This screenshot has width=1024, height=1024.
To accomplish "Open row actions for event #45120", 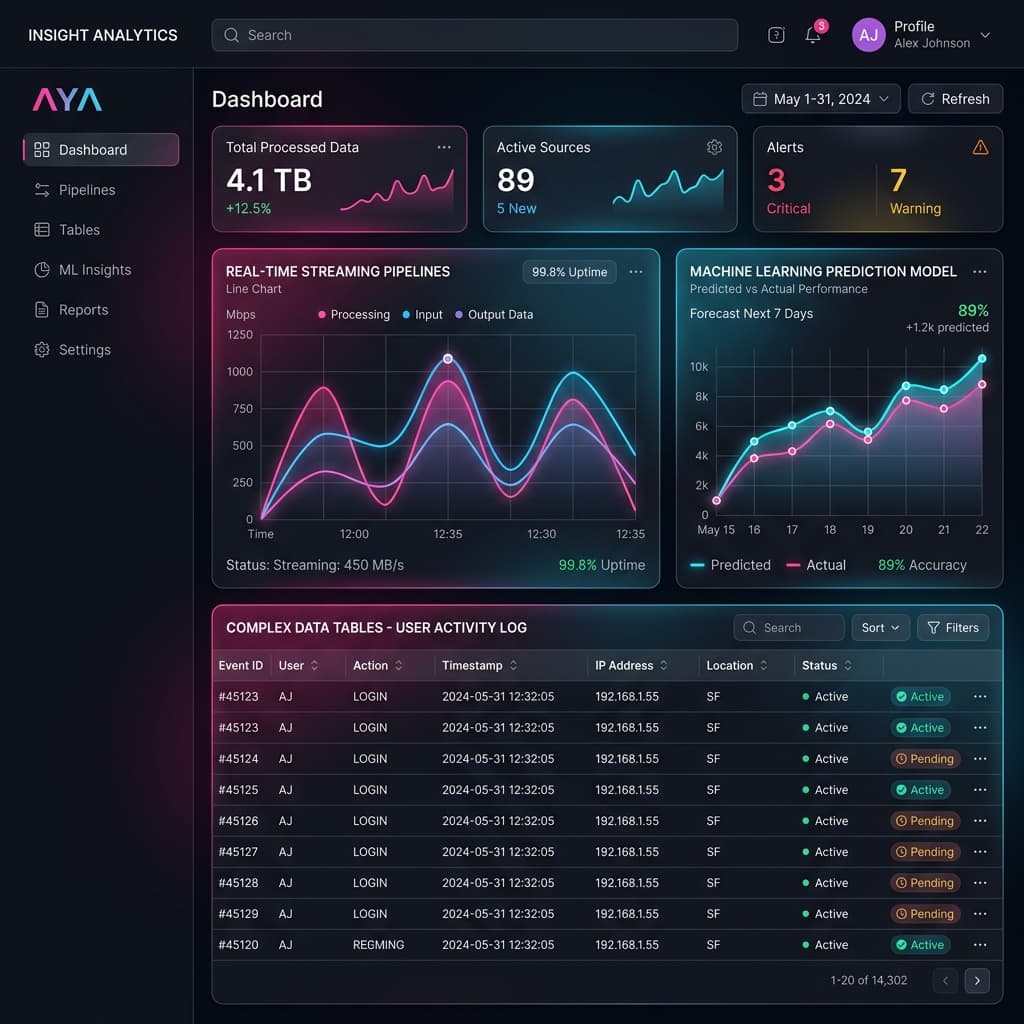I will pyautogui.click(x=980, y=944).
